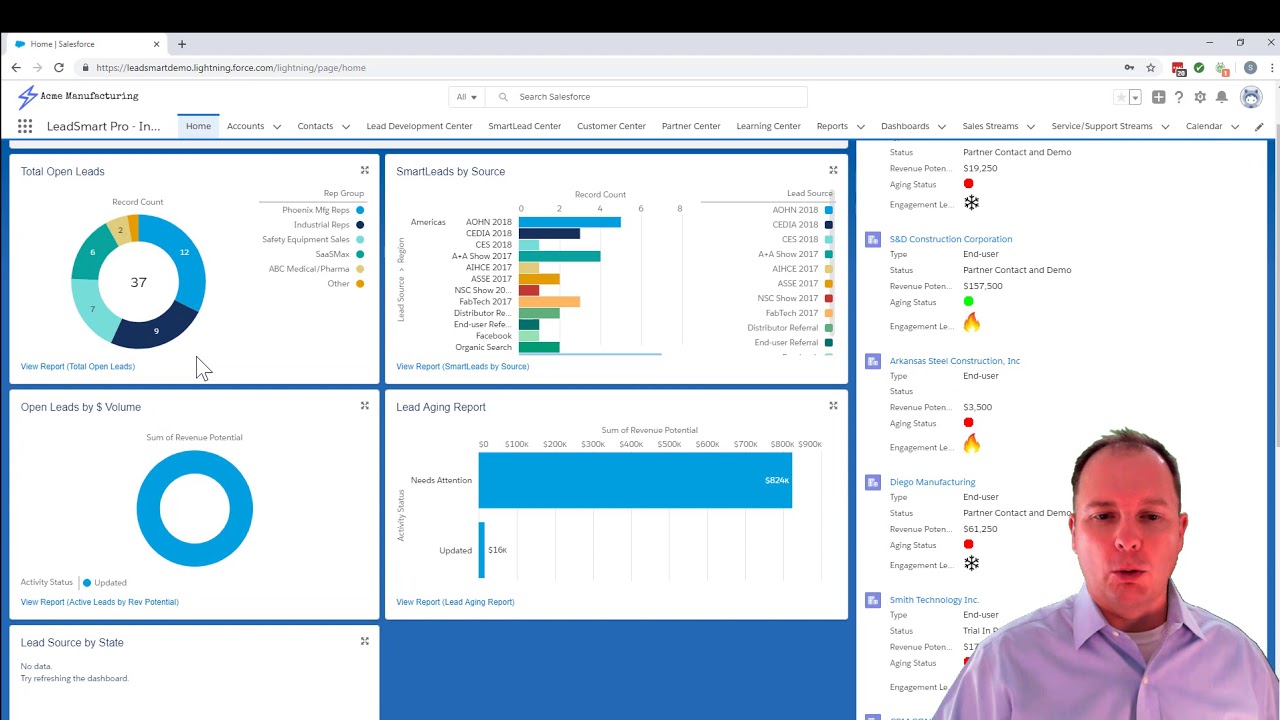Open the Setup gear icon
1280x720 pixels.
[1200, 97]
